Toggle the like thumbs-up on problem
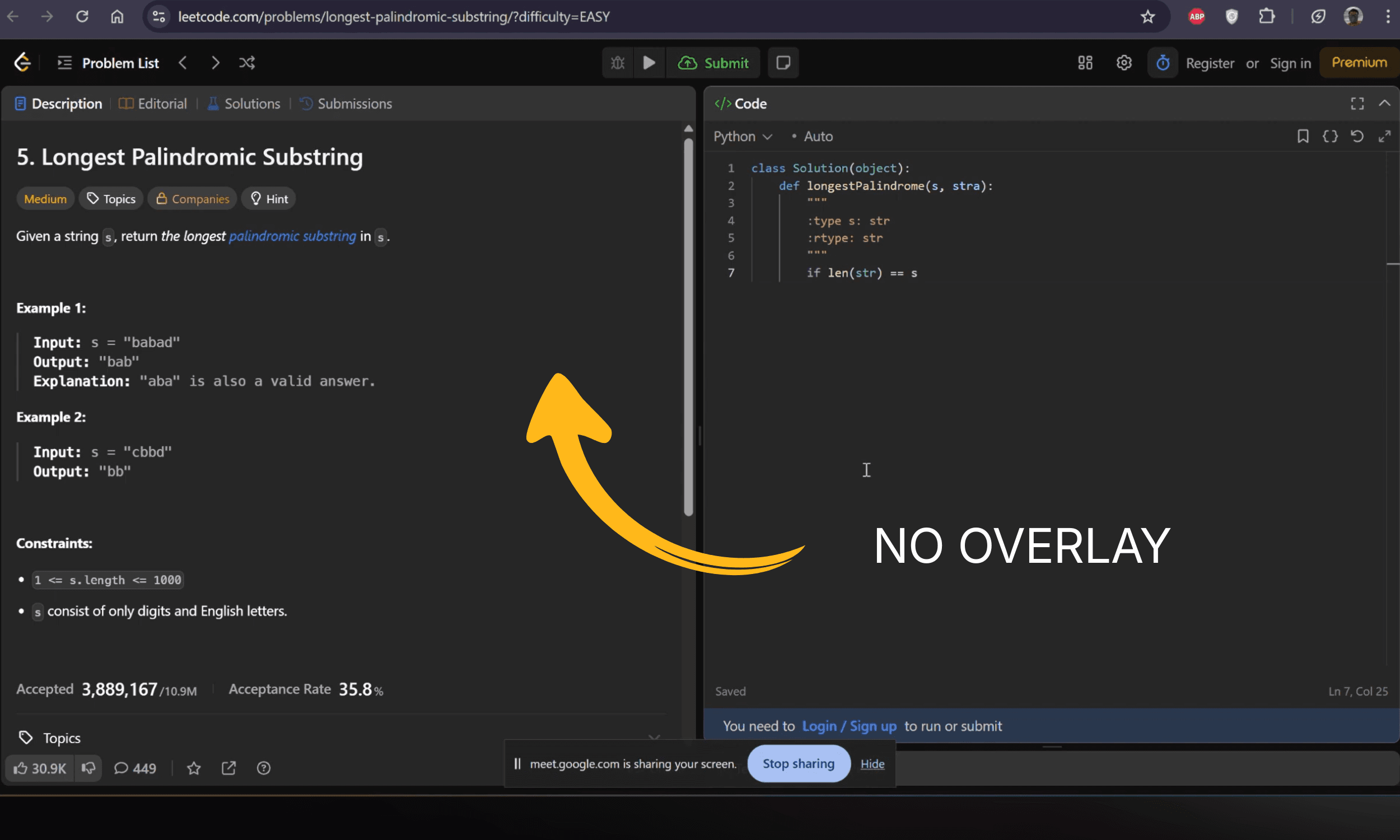The width and height of the screenshot is (1400, 840). tap(40, 768)
